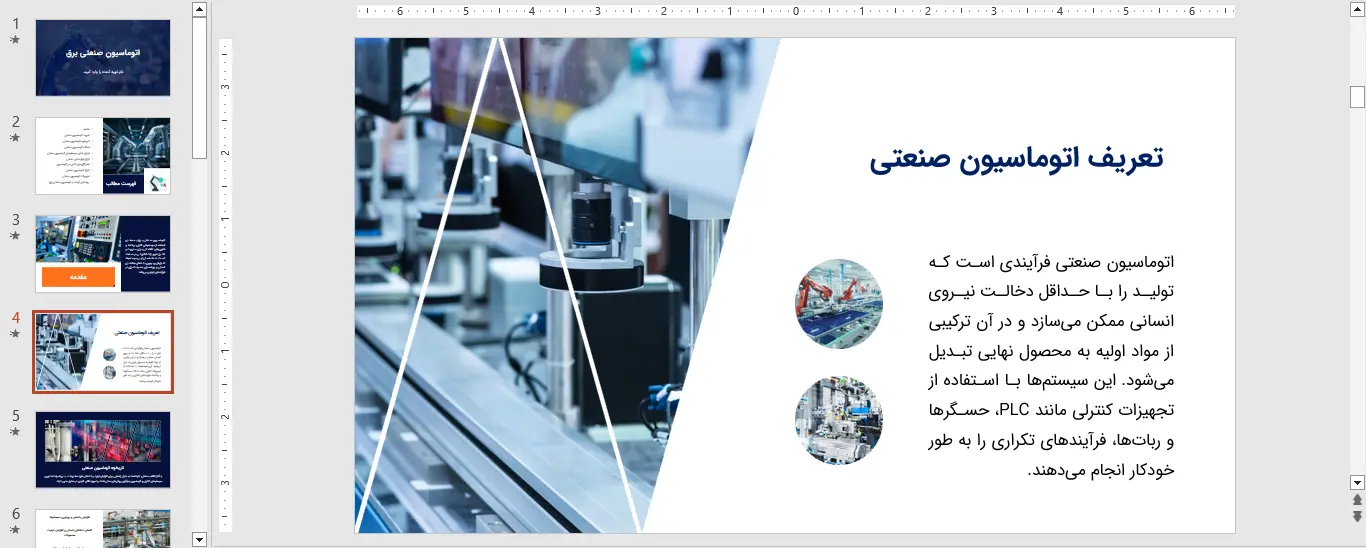Select the lower circular factory machine picture
Viewport: 1366px width, 548px height.
839,420
